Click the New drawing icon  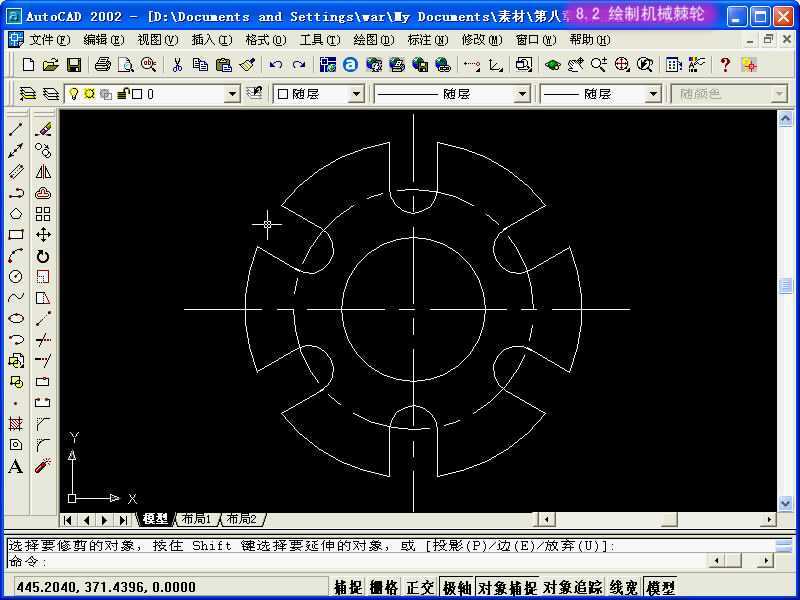[x=29, y=65]
